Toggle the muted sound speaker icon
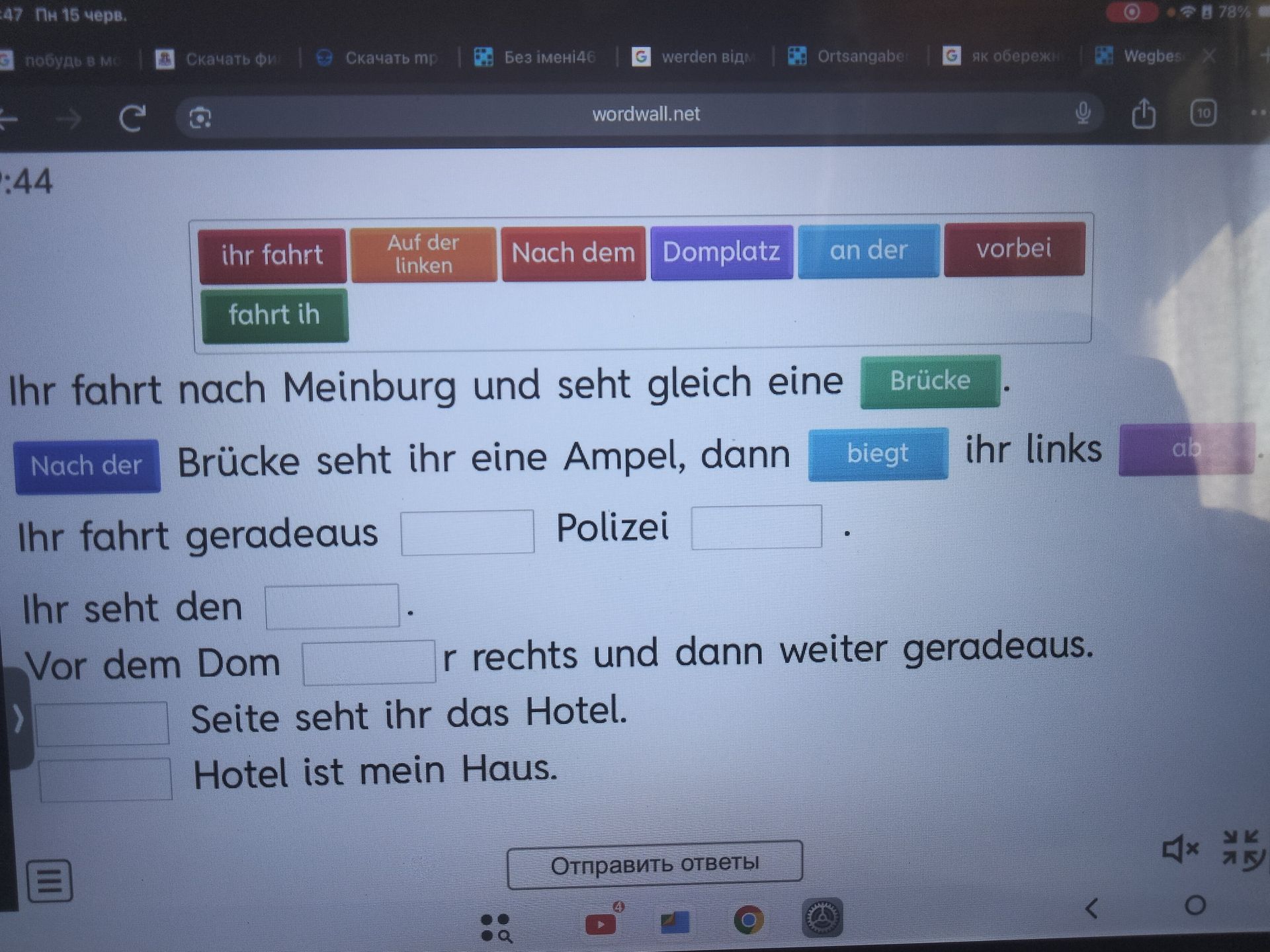The image size is (1270, 952). (1180, 849)
